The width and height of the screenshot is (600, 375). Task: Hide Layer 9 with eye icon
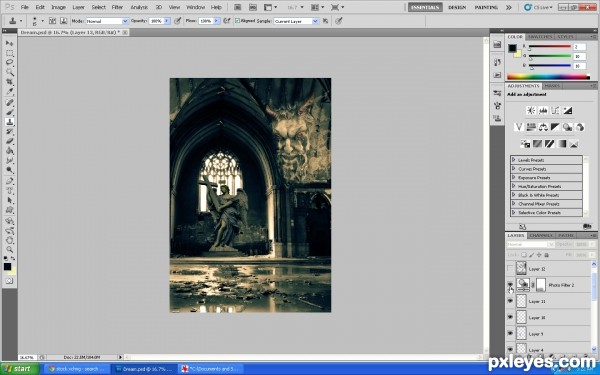[x=510, y=334]
